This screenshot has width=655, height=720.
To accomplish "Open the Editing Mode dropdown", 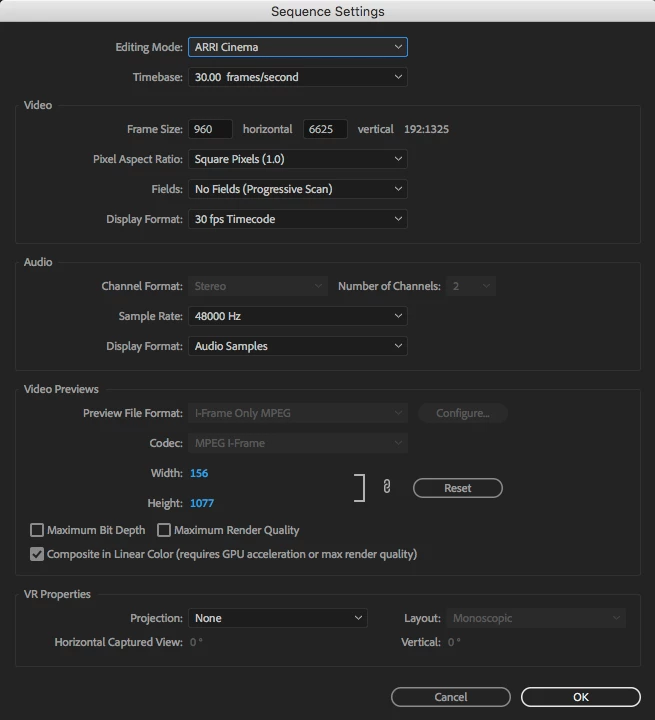I will click(298, 47).
